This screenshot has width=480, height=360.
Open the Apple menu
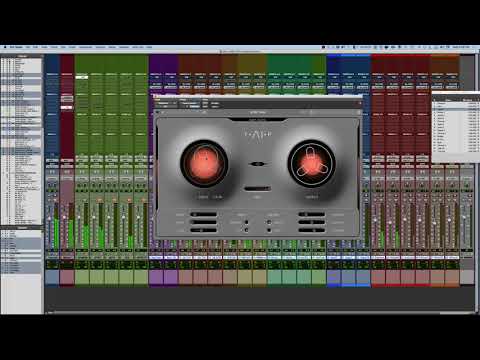tap(5, 47)
